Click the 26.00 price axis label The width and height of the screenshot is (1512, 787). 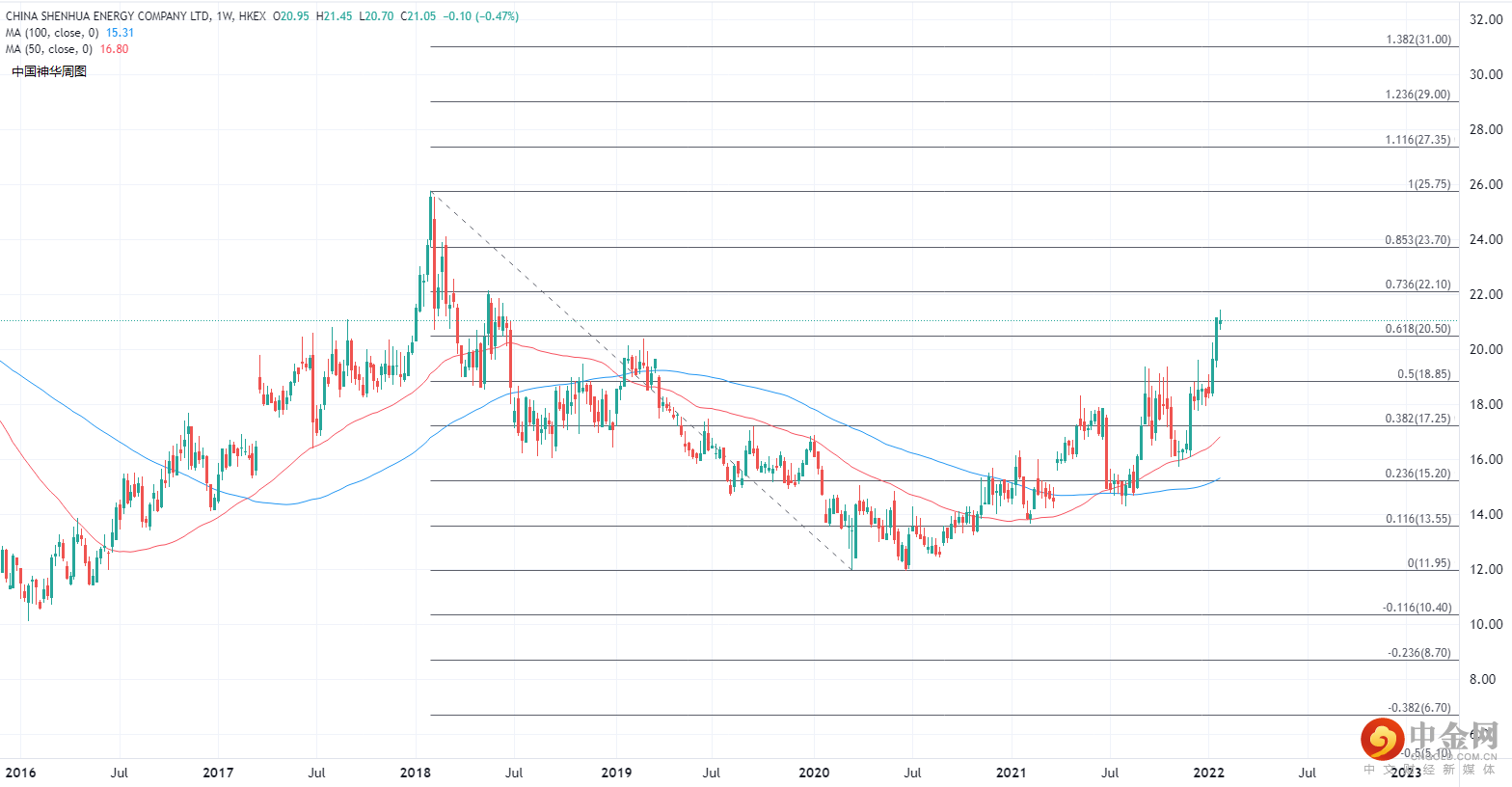[x=1486, y=184]
